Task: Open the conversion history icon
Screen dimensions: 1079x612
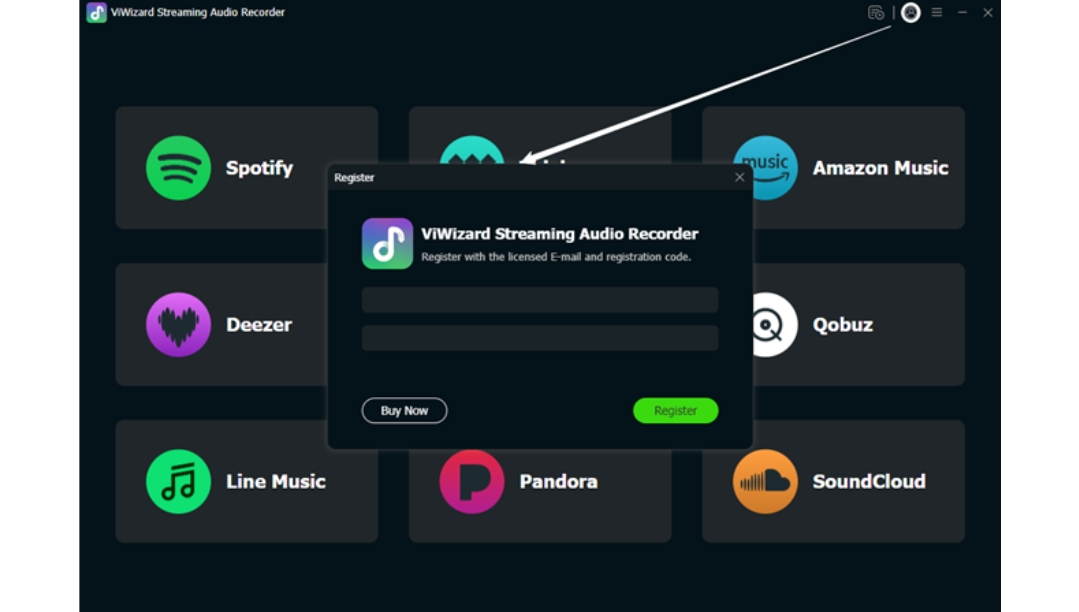Action: (876, 13)
